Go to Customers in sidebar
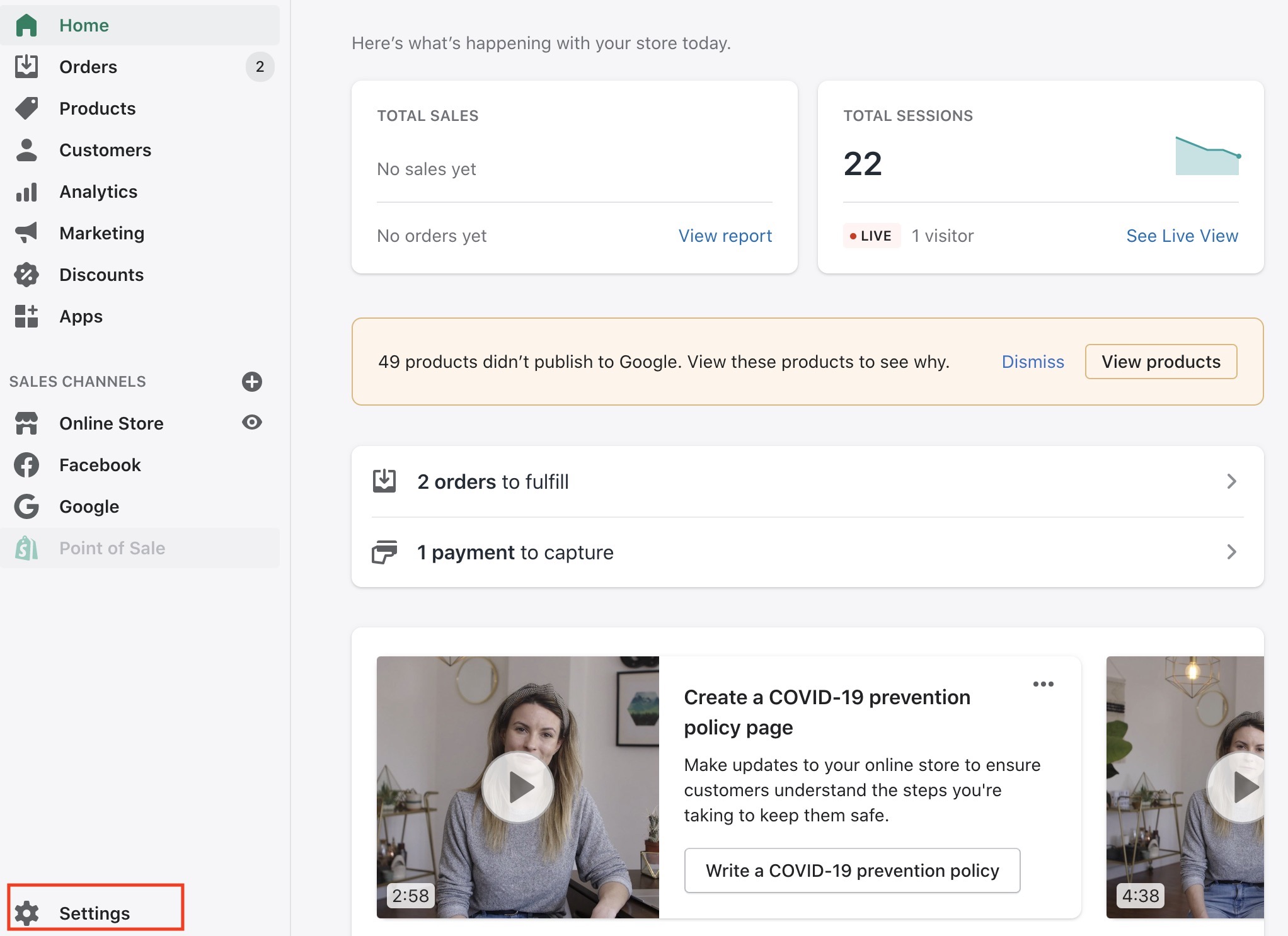The width and height of the screenshot is (1288, 936). click(x=105, y=150)
